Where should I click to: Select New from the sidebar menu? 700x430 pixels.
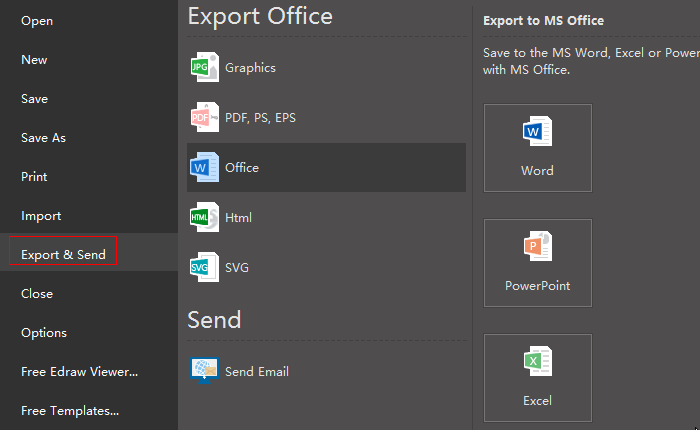34,60
